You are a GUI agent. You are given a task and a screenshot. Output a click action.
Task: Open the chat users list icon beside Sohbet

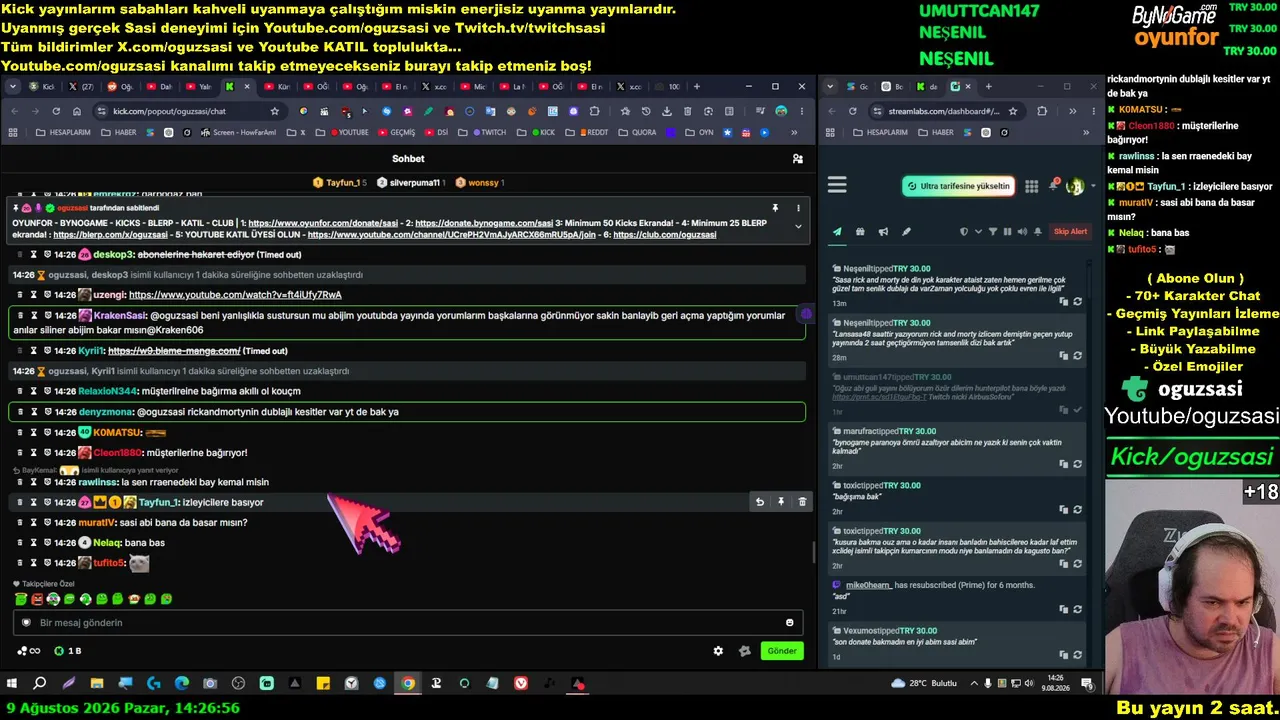click(x=797, y=158)
